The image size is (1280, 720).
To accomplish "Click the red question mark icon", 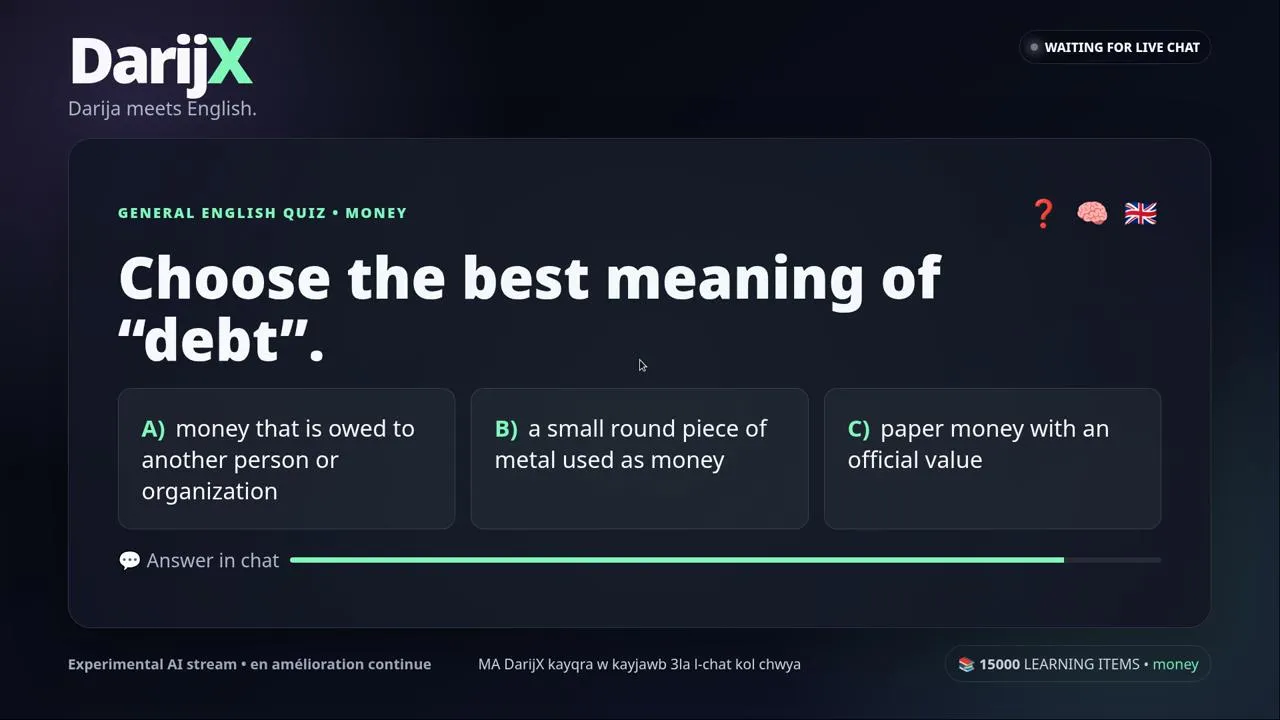I will tap(1043, 213).
